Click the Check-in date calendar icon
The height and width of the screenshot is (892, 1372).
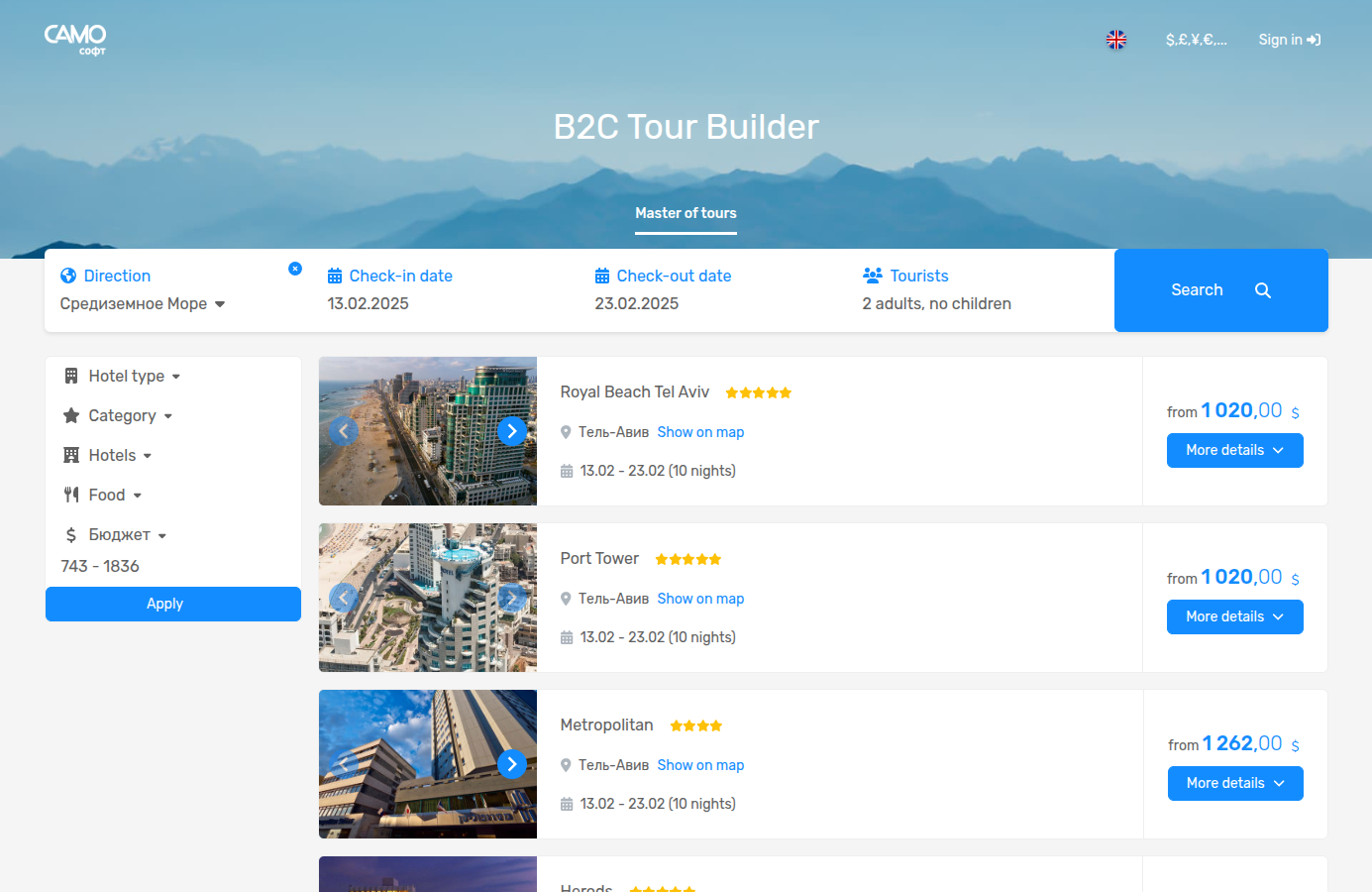click(x=335, y=276)
